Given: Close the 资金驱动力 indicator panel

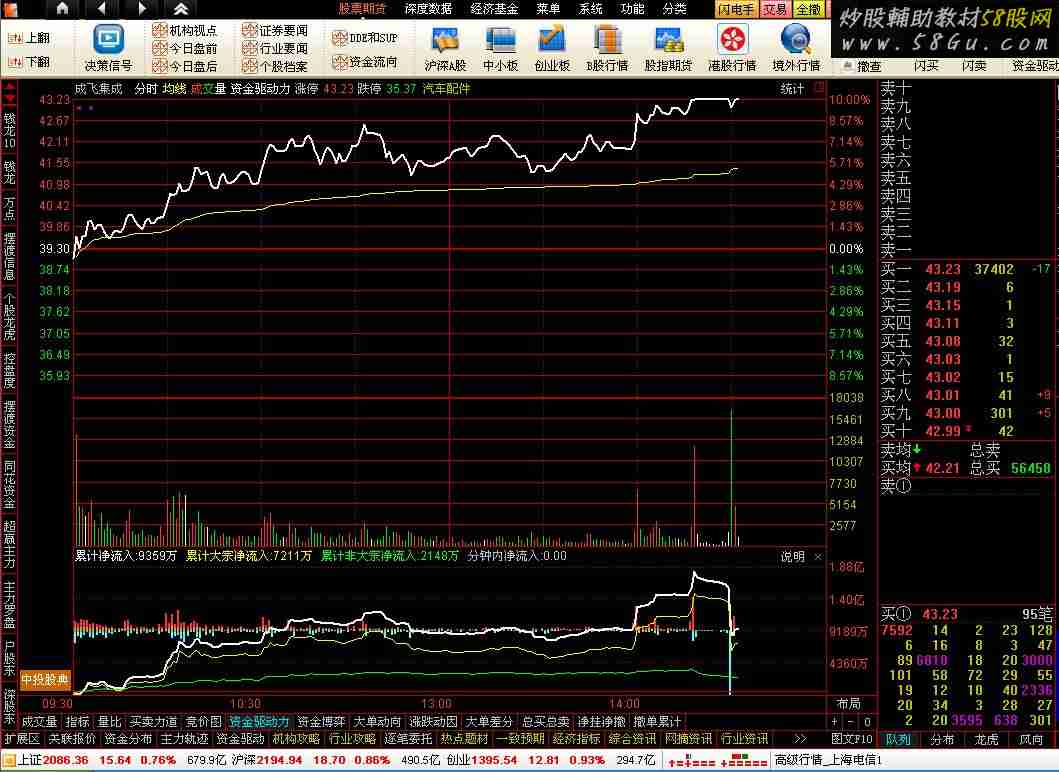Looking at the screenshot, I should tap(818, 557).
